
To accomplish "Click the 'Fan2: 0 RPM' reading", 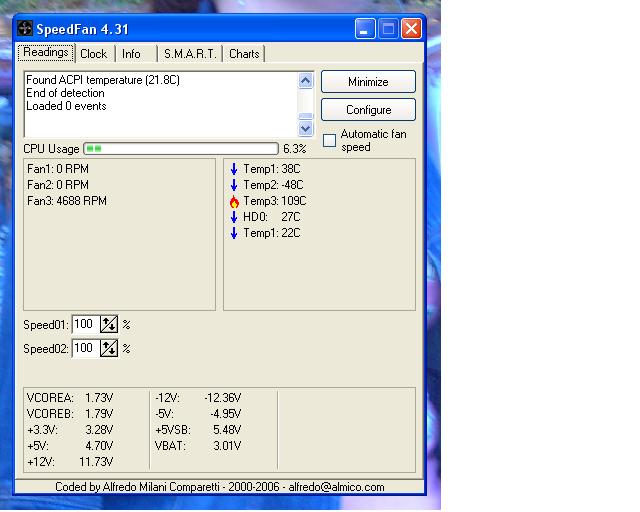I will pos(58,185).
